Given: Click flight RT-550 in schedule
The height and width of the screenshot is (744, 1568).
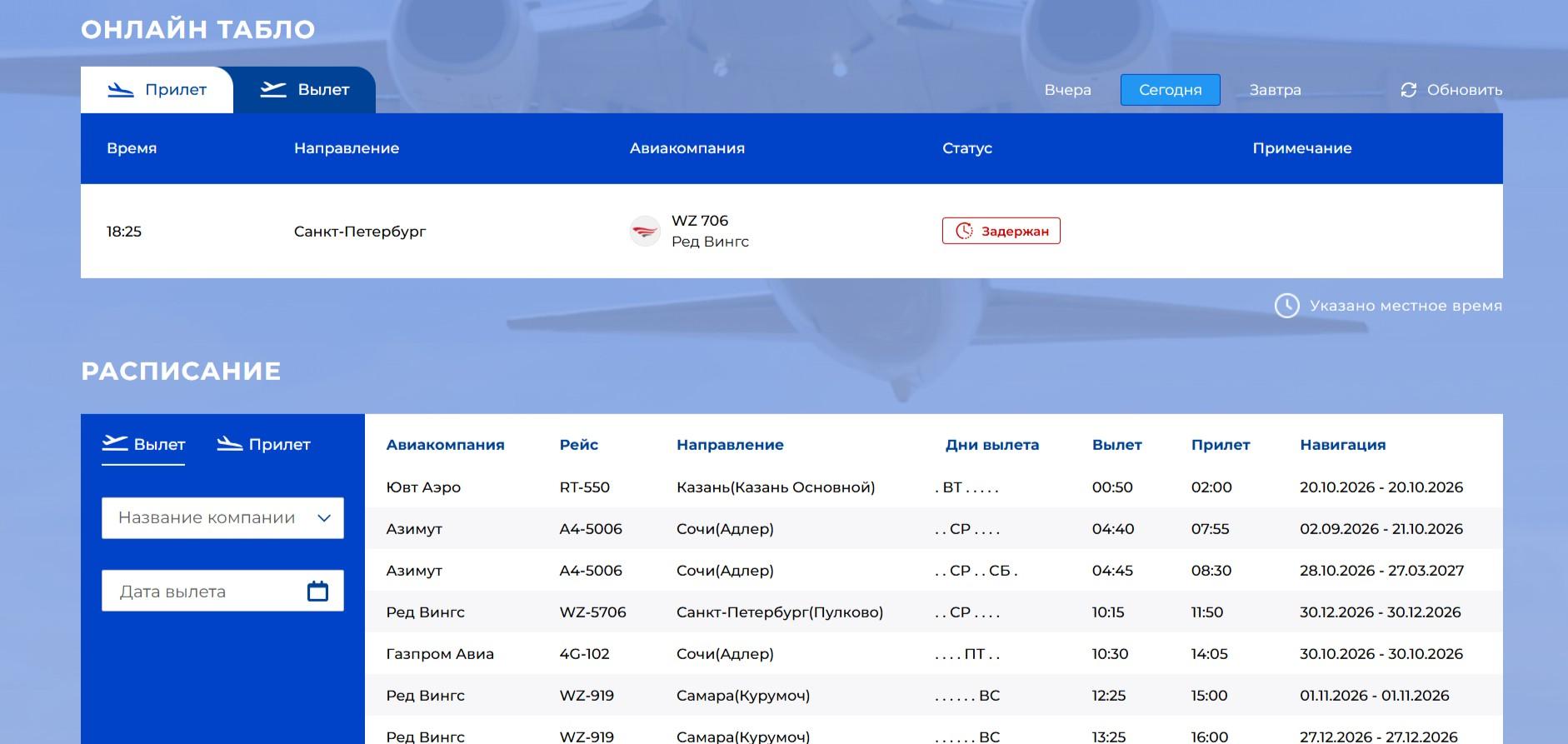Looking at the screenshot, I should (x=585, y=487).
